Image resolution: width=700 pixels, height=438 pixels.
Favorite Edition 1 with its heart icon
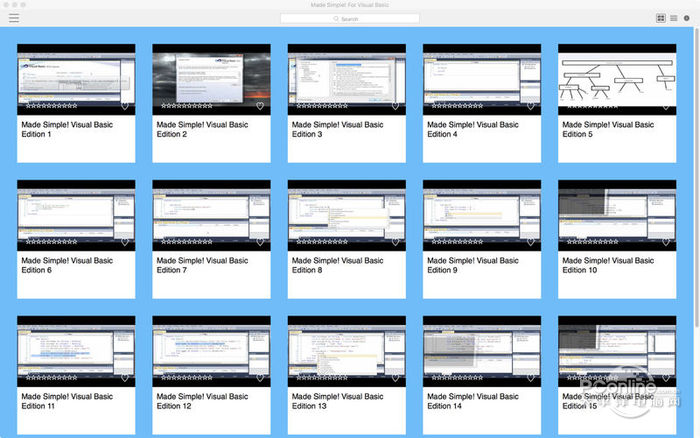(125, 106)
